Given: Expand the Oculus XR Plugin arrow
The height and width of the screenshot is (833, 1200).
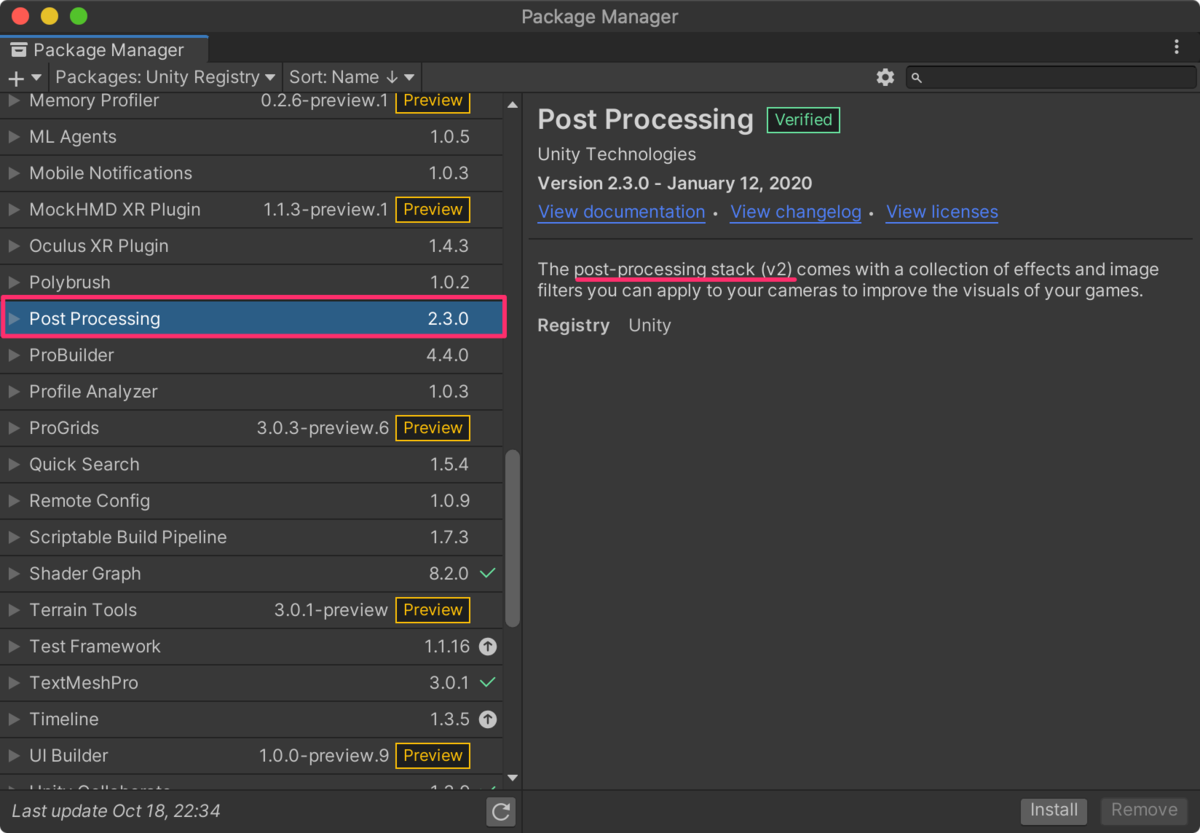Looking at the screenshot, I should (x=14, y=246).
